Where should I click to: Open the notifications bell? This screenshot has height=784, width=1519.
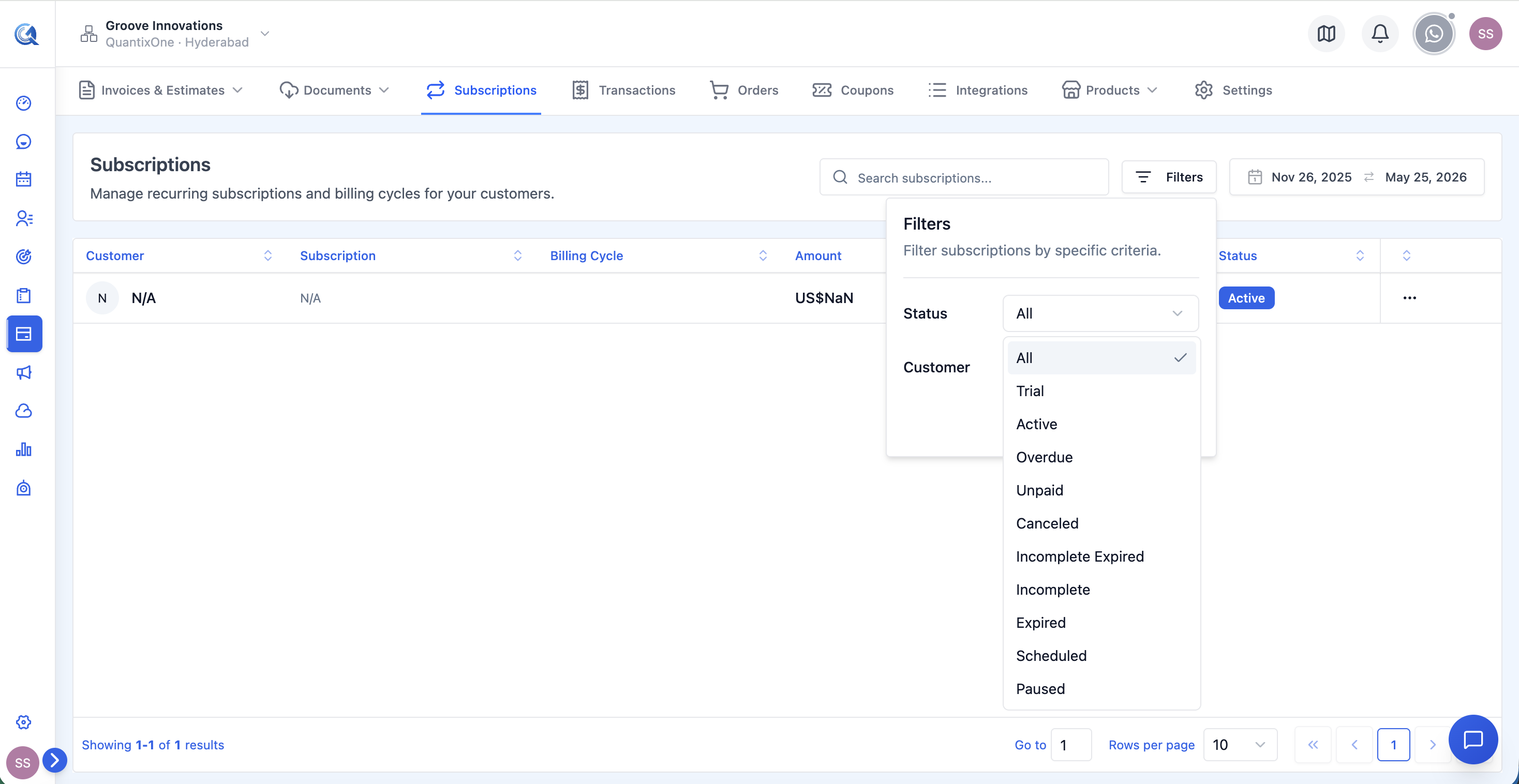(x=1380, y=34)
